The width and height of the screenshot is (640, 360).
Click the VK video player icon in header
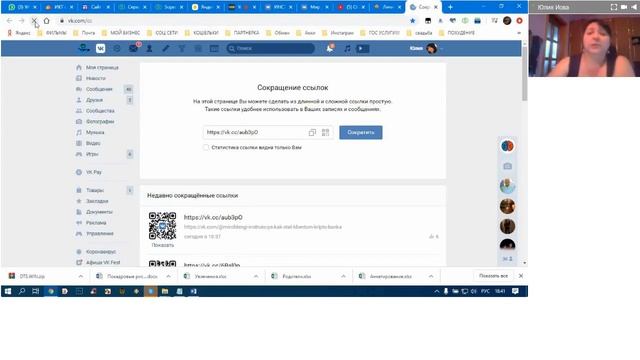click(361, 49)
